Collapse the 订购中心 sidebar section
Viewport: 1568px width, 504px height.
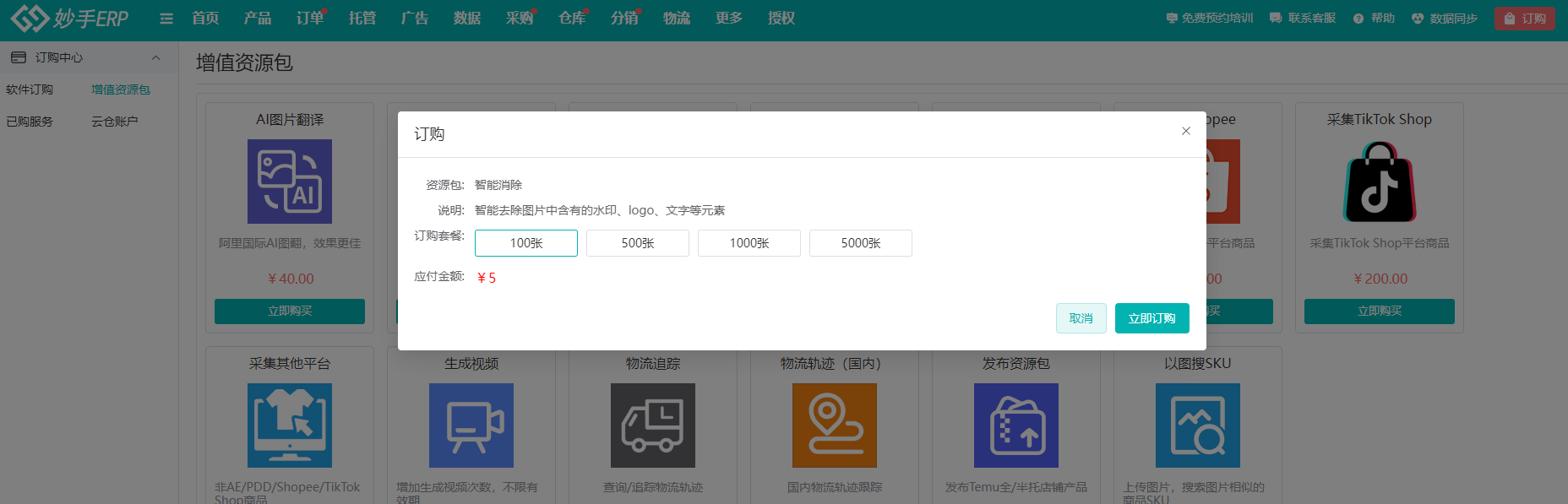coord(155,57)
